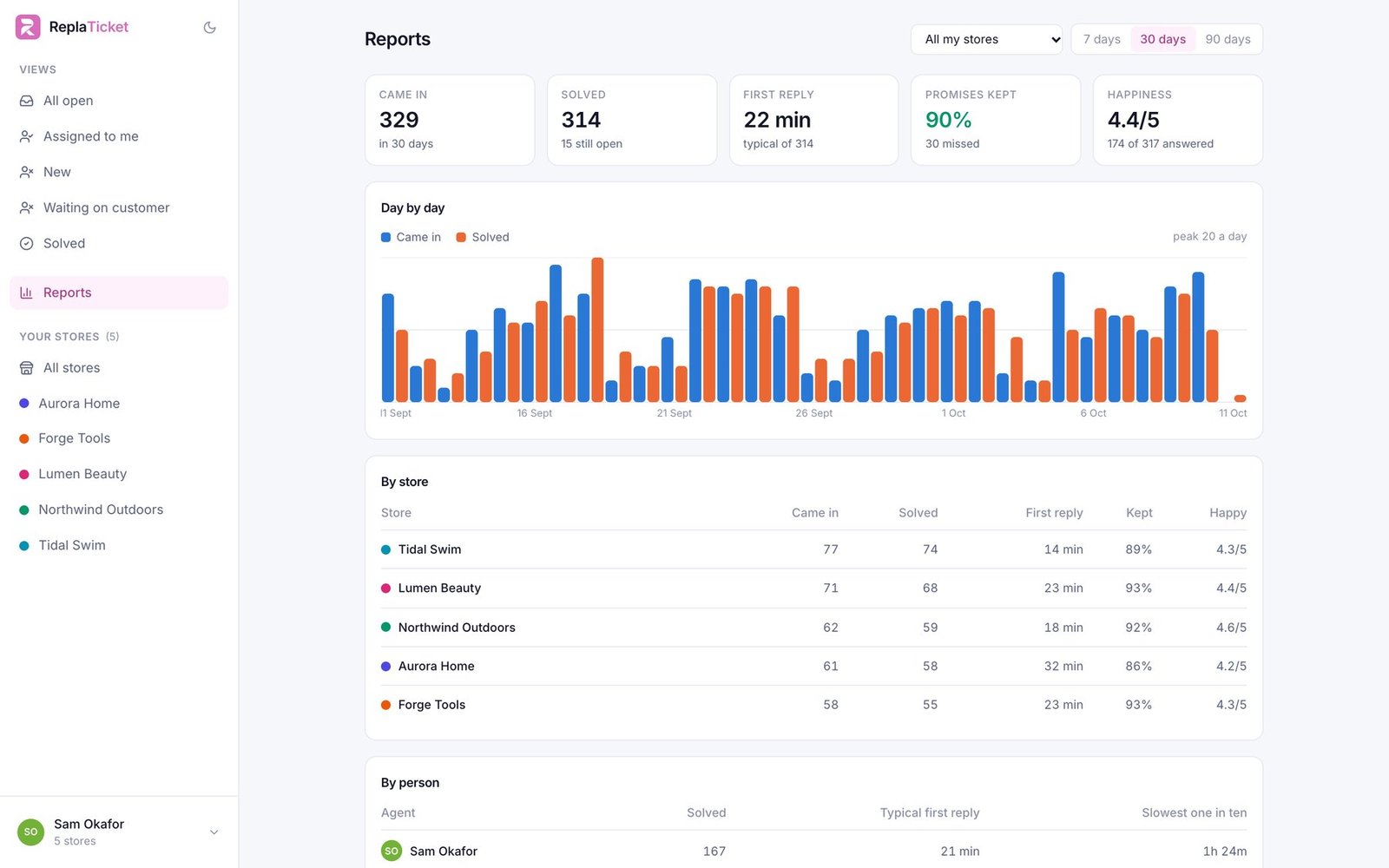1389x868 pixels.
Task: Click Forge Tools orange dot in sidebar
Action: point(24,438)
